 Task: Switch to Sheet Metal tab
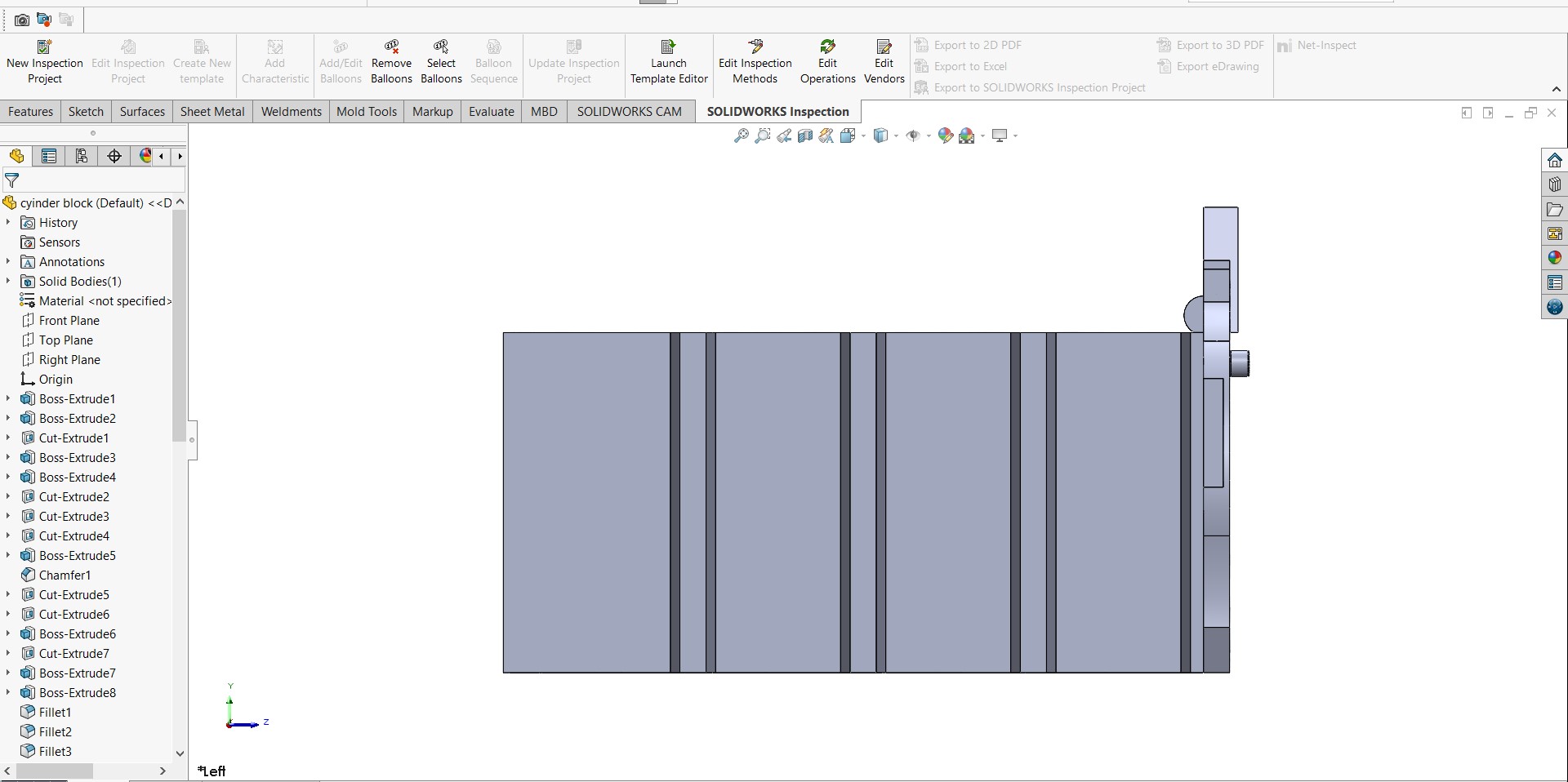tap(212, 112)
